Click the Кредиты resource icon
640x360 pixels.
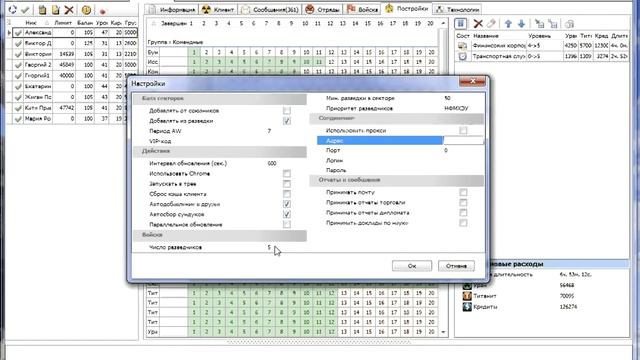(467, 307)
